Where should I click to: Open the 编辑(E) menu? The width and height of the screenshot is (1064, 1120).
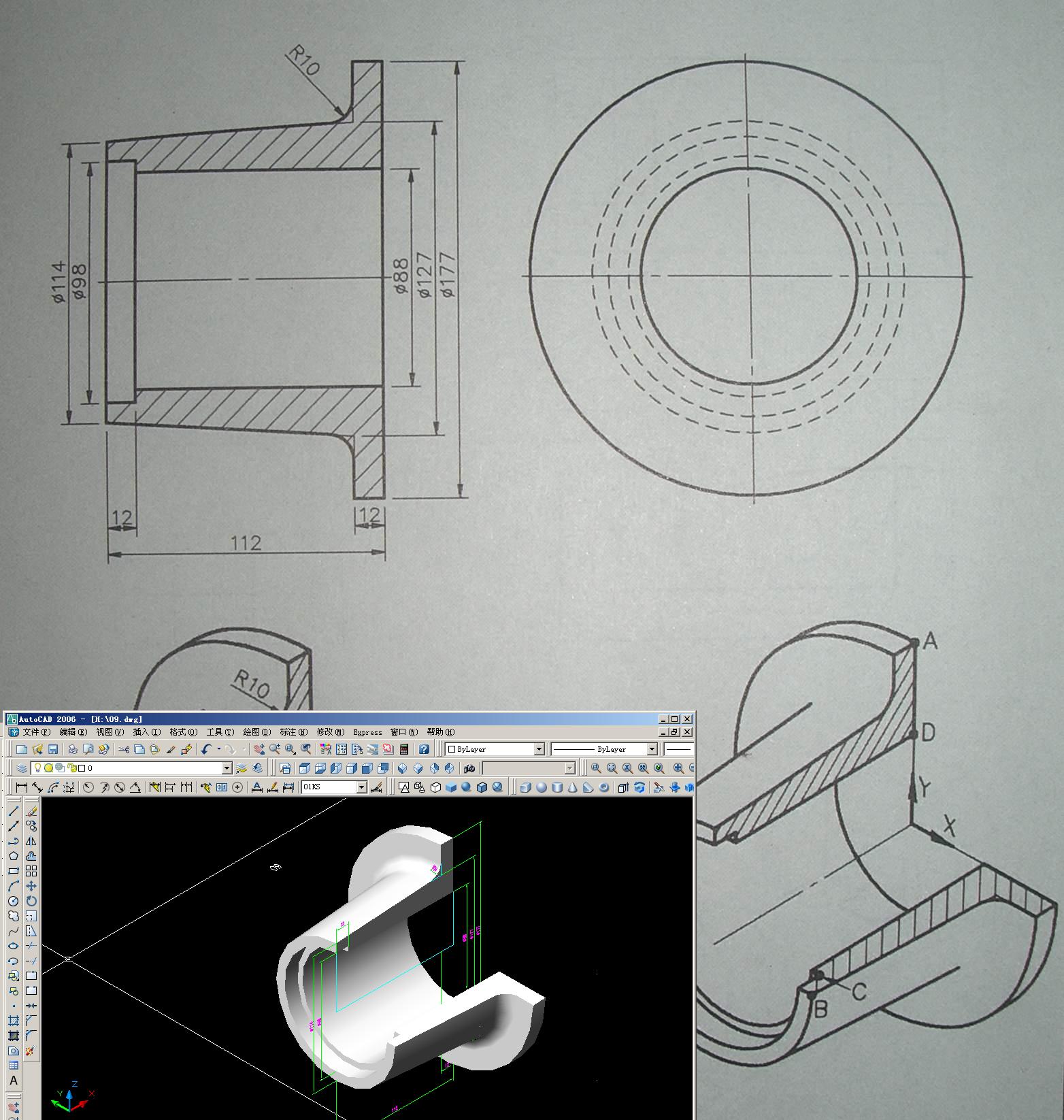(73, 732)
